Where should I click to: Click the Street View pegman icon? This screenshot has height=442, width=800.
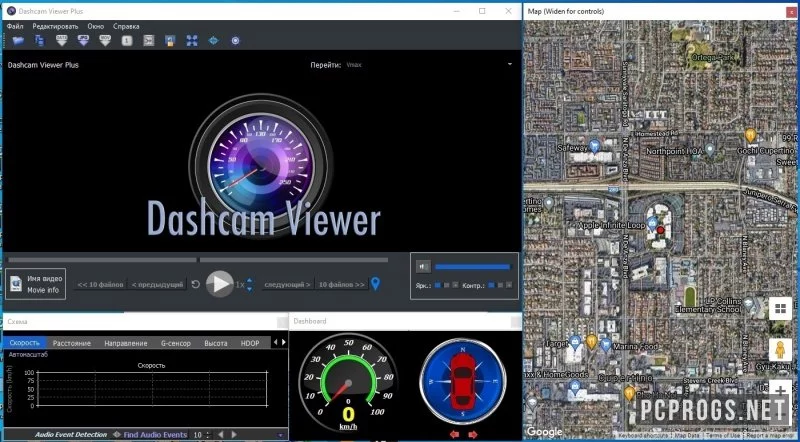[x=780, y=350]
